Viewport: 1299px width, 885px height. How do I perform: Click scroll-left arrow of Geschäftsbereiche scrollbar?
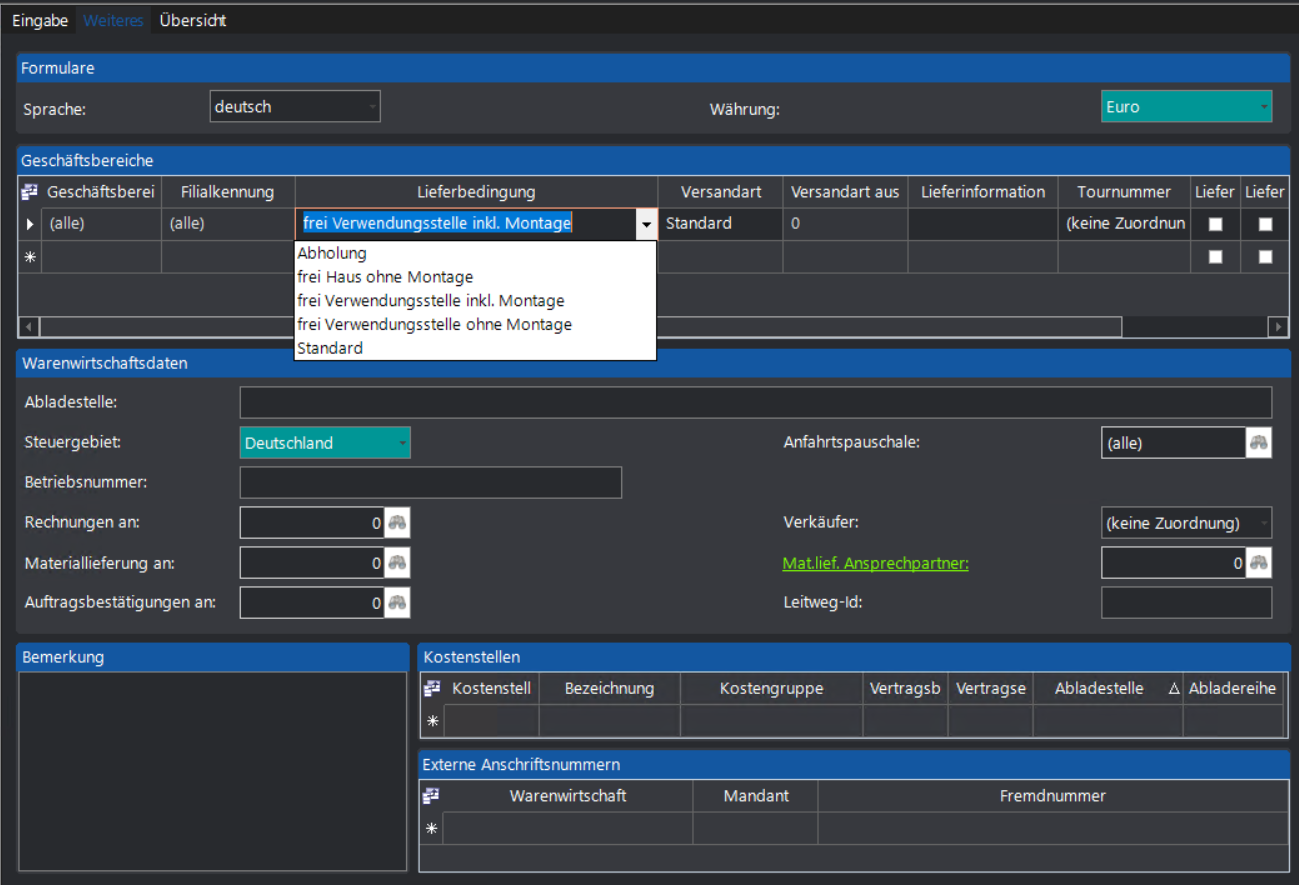tap(29, 327)
